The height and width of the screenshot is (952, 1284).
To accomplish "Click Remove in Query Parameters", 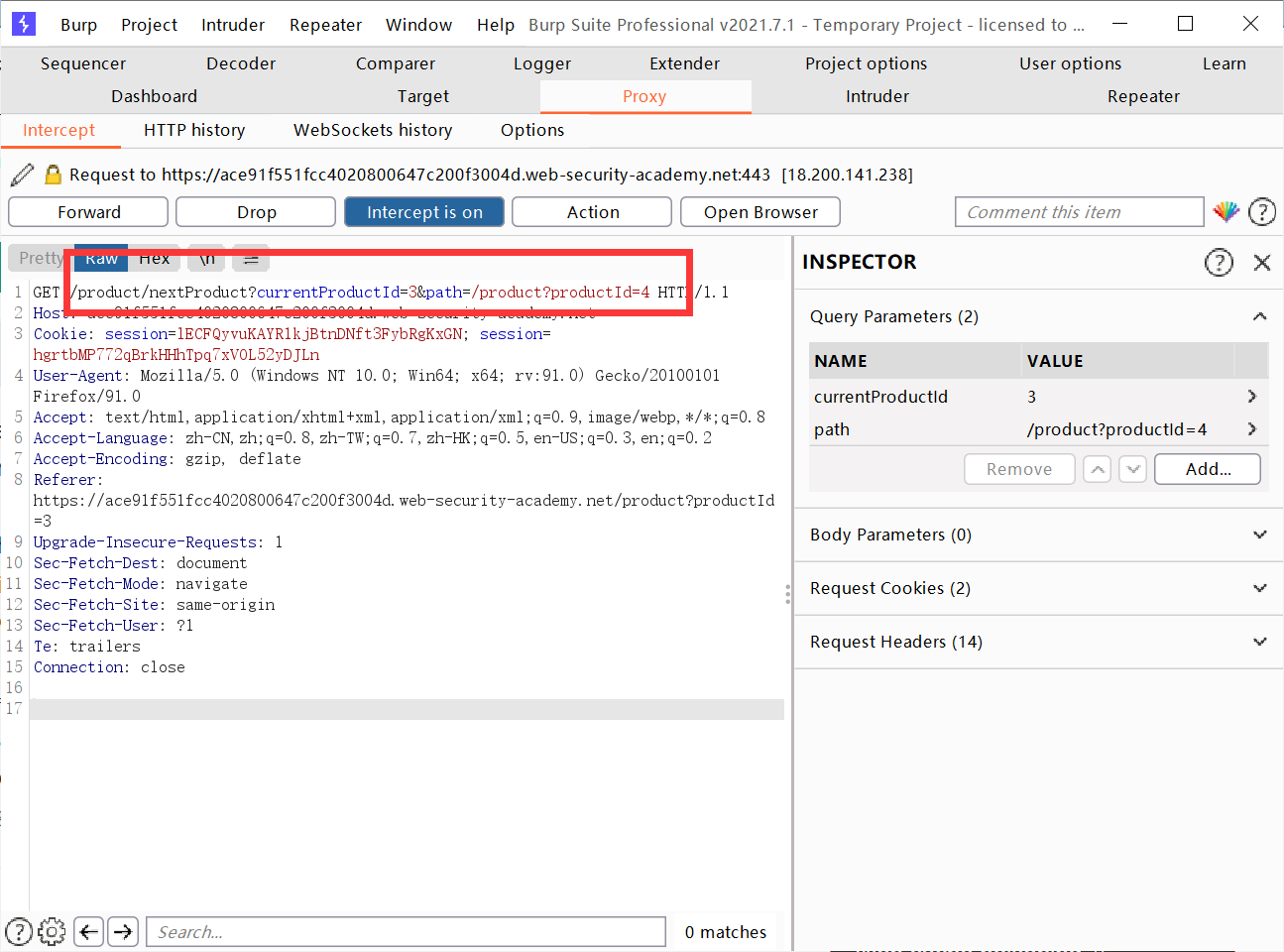I will (x=1019, y=469).
